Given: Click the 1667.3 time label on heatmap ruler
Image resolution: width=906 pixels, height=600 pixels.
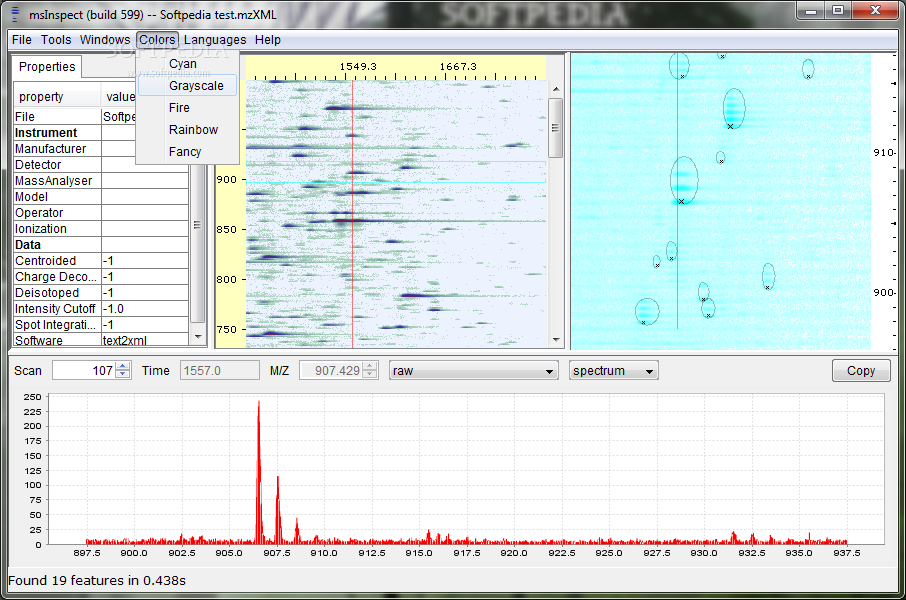Looking at the screenshot, I should coord(458,66).
